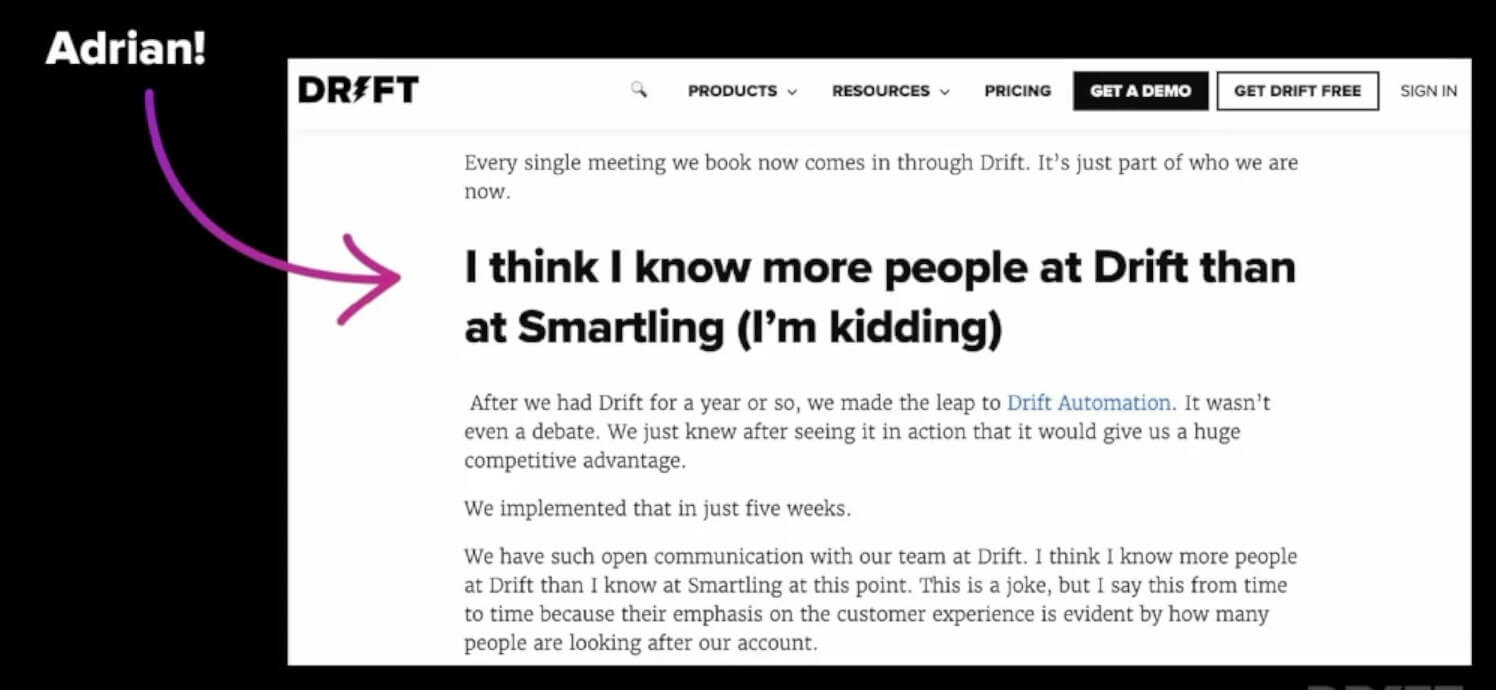Viewport: 1496px width, 690px height.
Task: Click the SIGN IN link
Action: pyautogui.click(x=1428, y=90)
